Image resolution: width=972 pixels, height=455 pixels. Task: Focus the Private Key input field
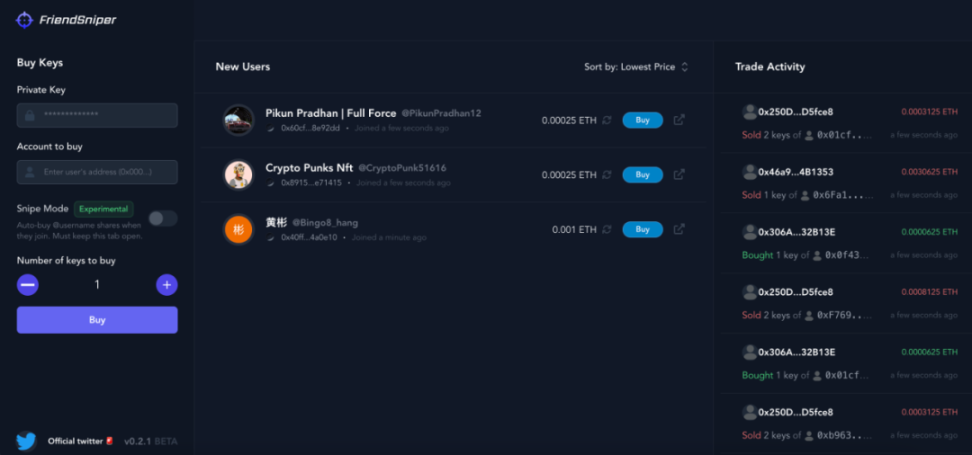pyautogui.click(x=97, y=115)
